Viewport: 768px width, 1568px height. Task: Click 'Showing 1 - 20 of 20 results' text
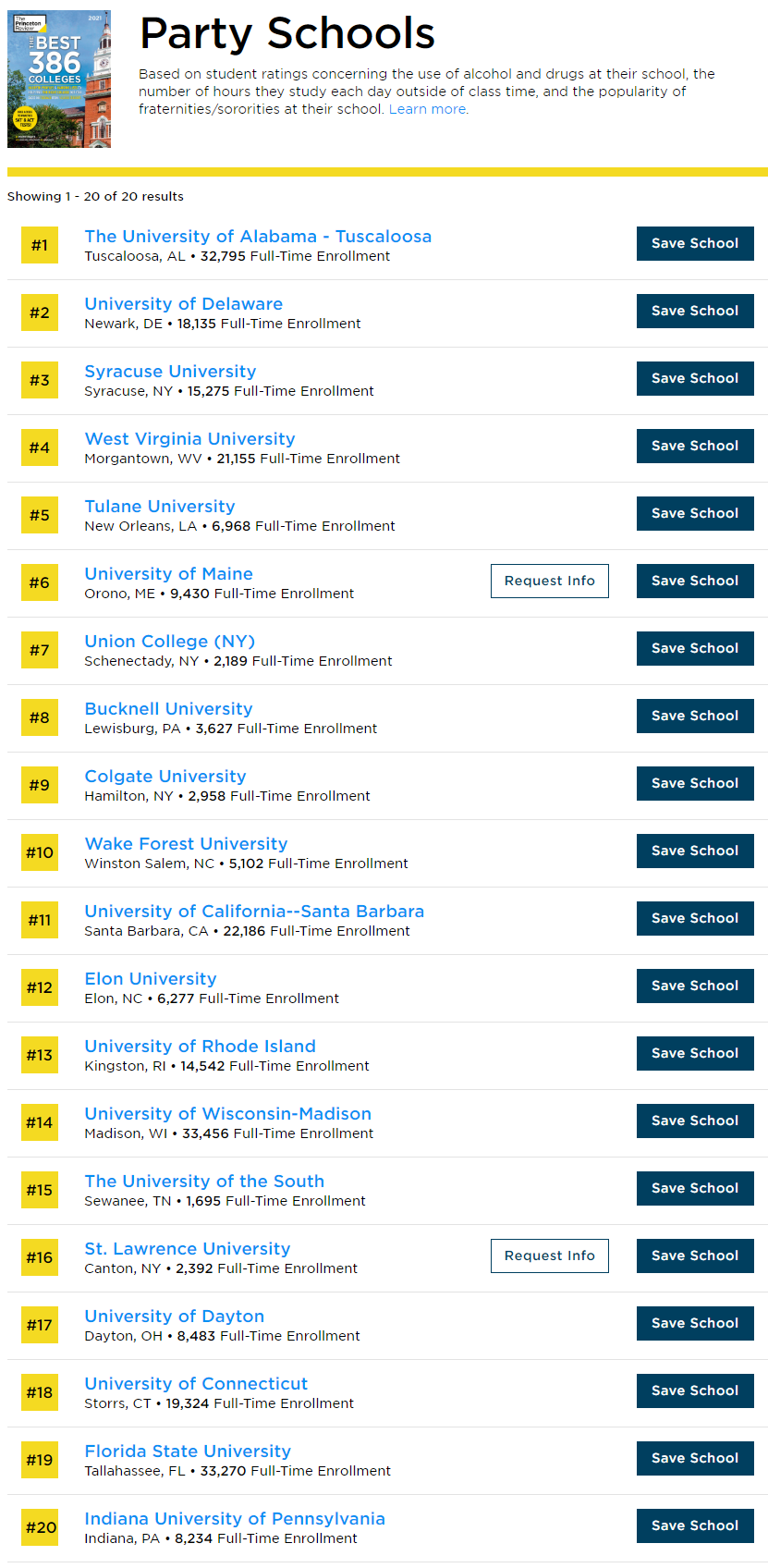point(95,196)
